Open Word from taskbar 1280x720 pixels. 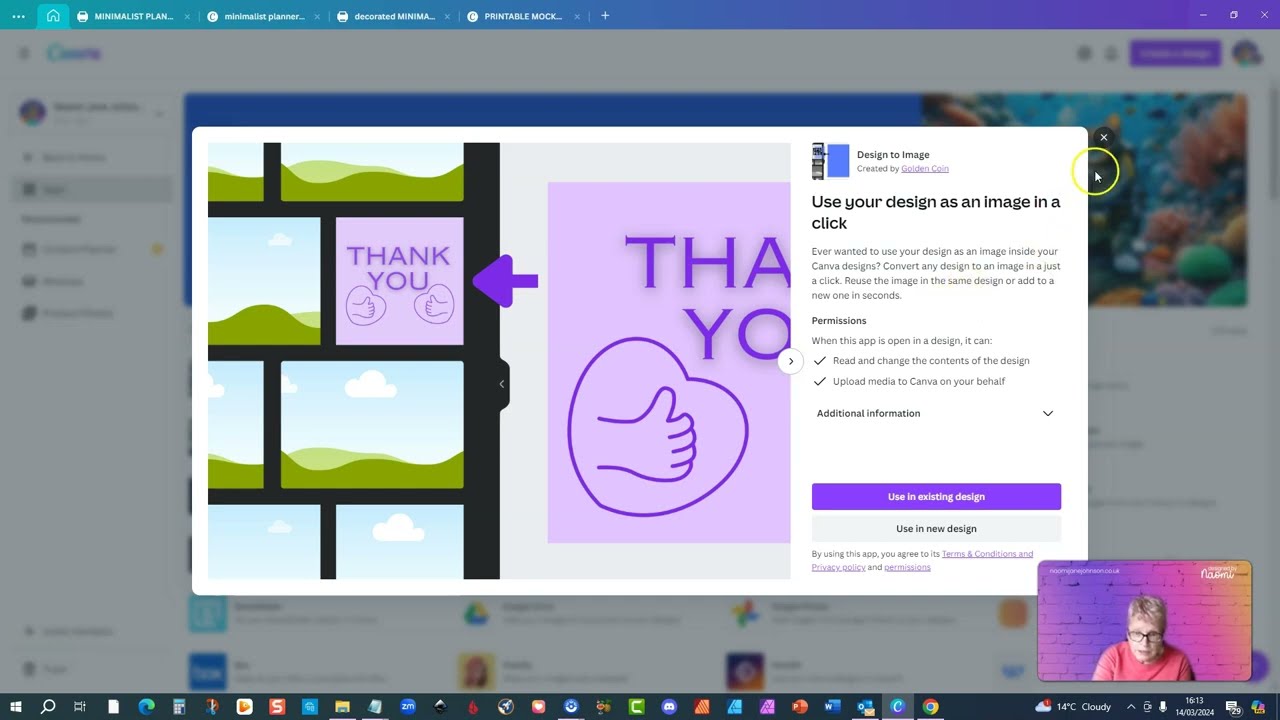(x=832, y=707)
